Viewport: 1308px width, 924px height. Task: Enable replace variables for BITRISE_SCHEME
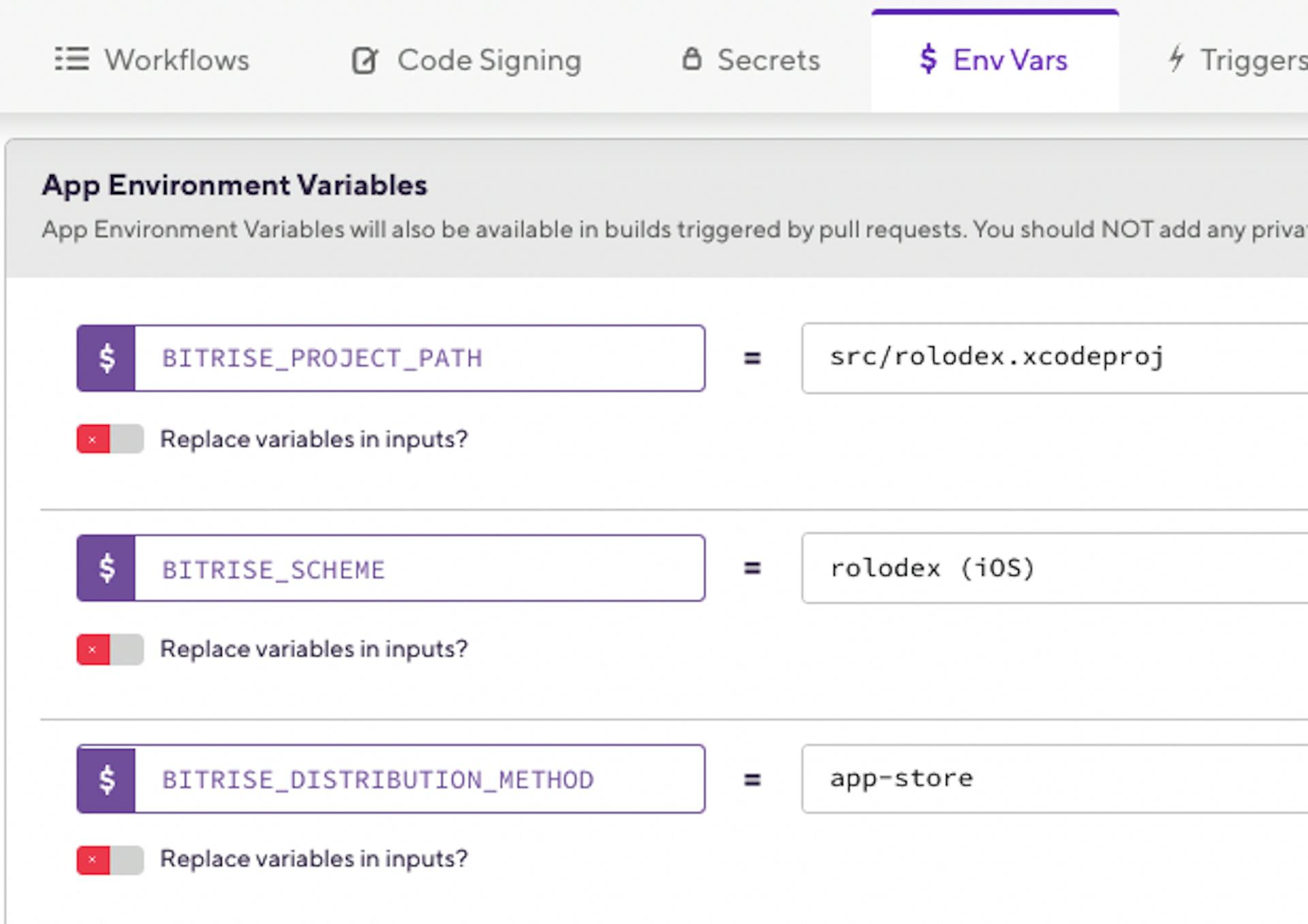click(x=110, y=649)
